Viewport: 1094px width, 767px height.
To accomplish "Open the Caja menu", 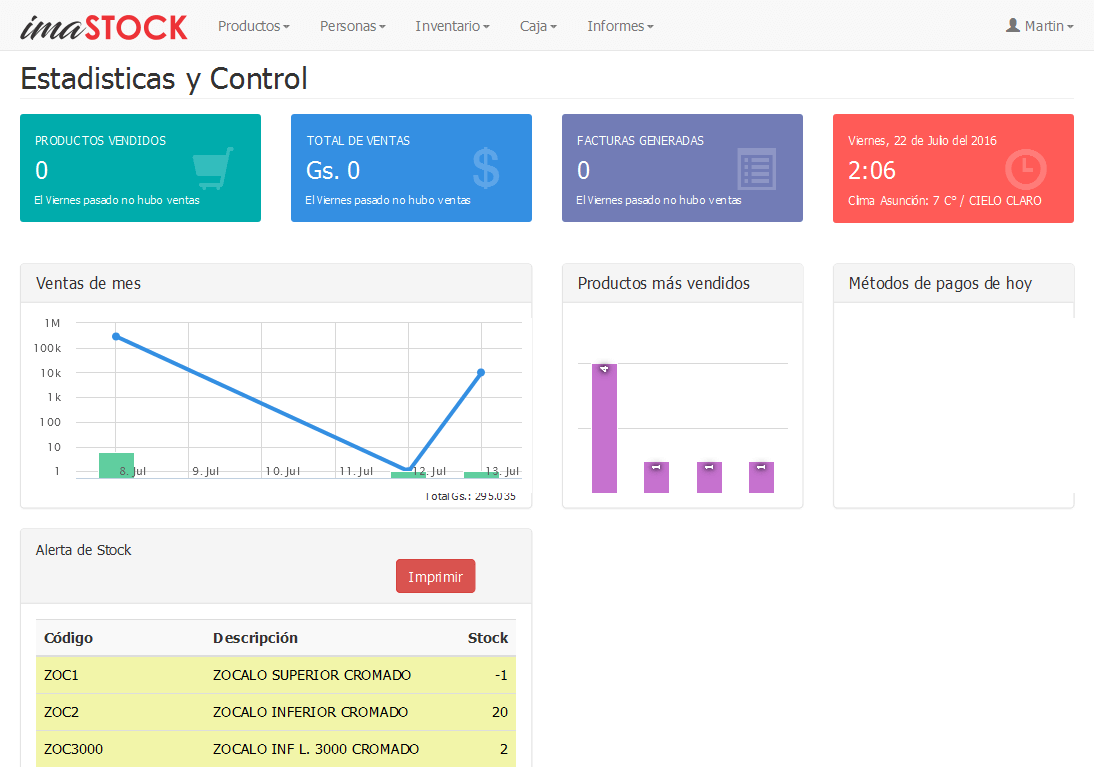I will (x=538, y=26).
